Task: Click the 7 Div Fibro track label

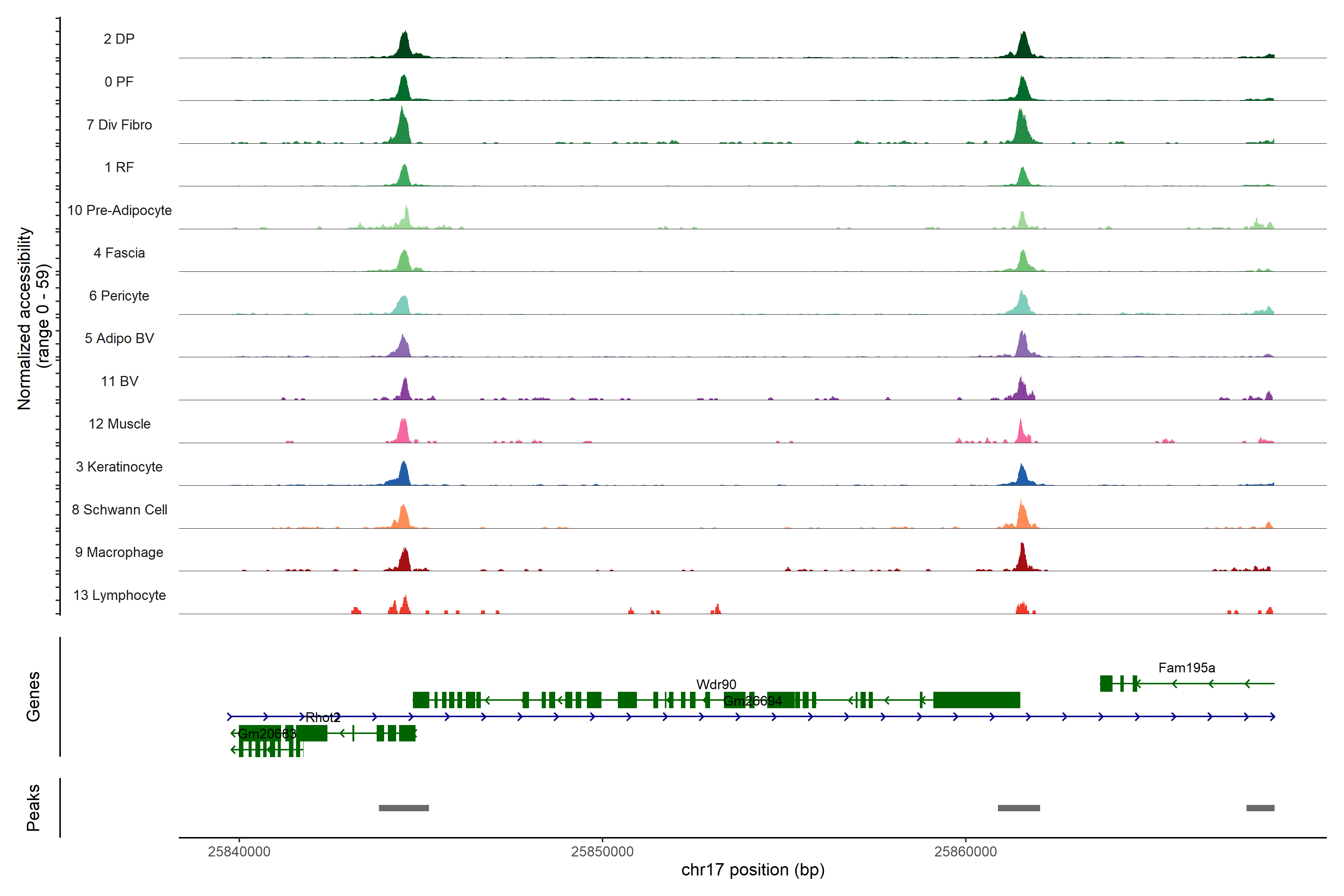Action: [x=119, y=125]
